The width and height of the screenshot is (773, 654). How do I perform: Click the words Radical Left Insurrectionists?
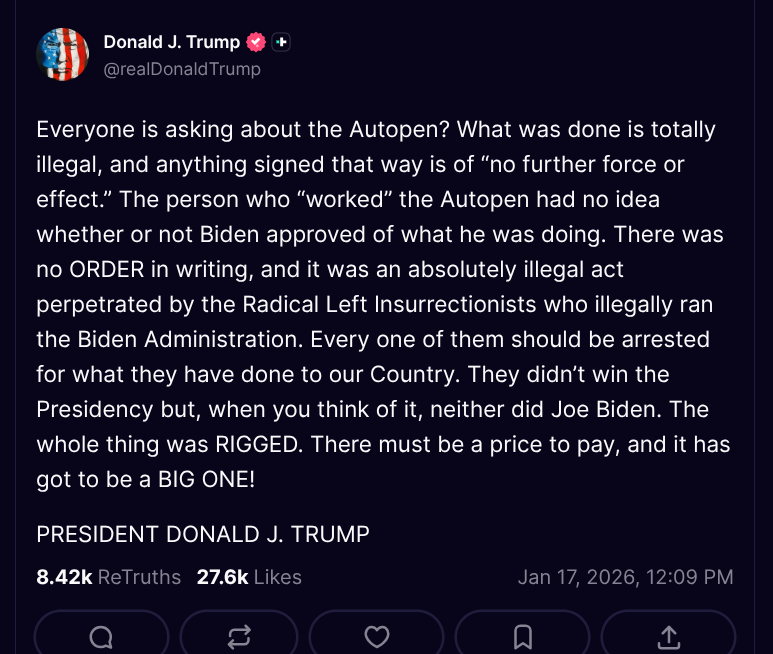tap(400, 304)
